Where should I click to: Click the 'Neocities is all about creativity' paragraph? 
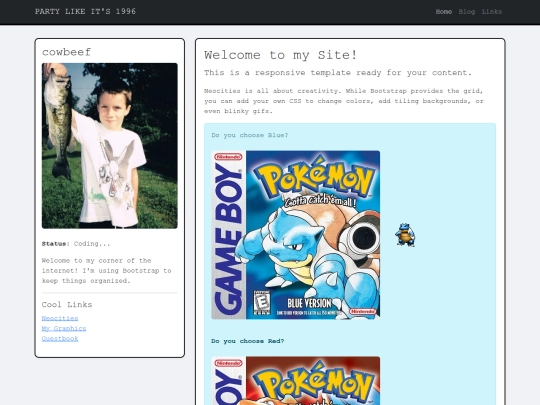click(x=344, y=101)
